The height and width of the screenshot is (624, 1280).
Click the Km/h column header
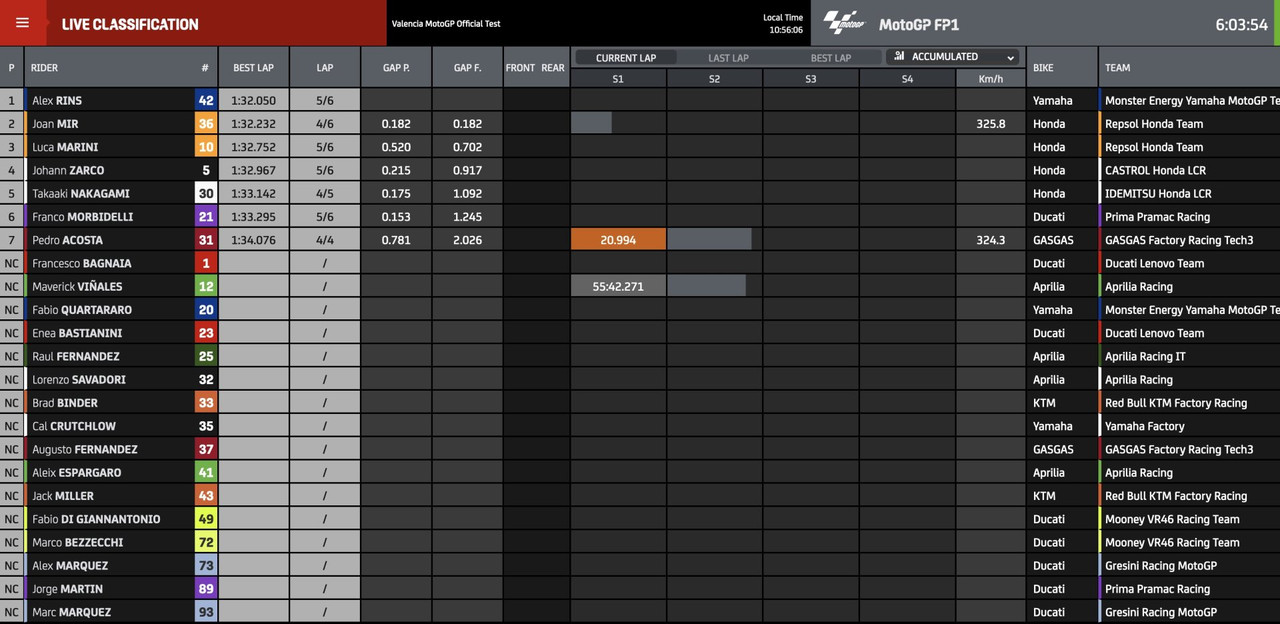tap(991, 78)
